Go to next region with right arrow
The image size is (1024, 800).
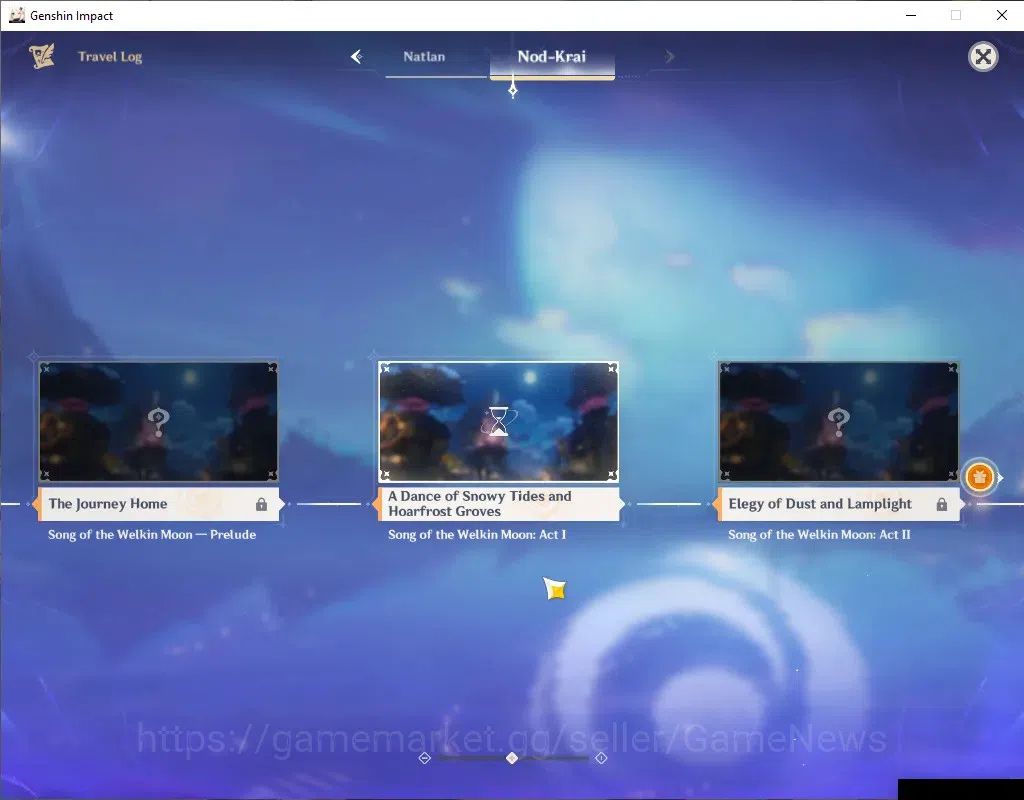pyautogui.click(x=669, y=57)
